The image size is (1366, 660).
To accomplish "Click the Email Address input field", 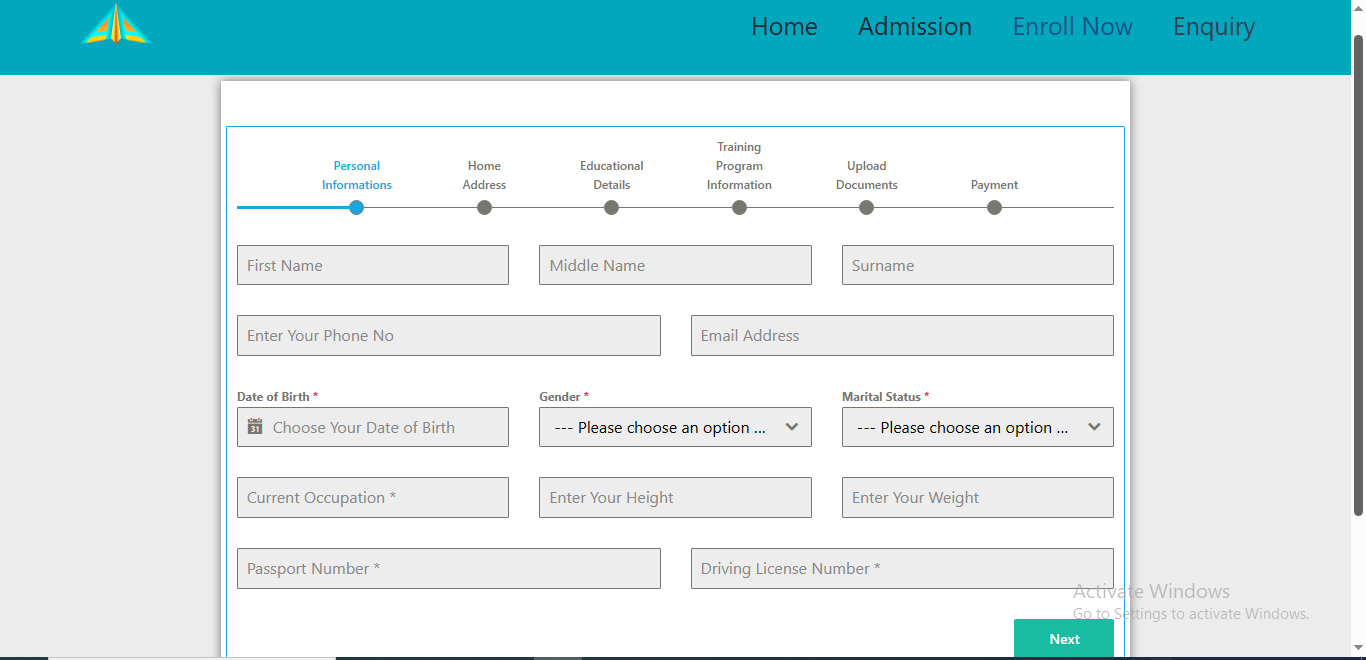I will [x=902, y=336].
